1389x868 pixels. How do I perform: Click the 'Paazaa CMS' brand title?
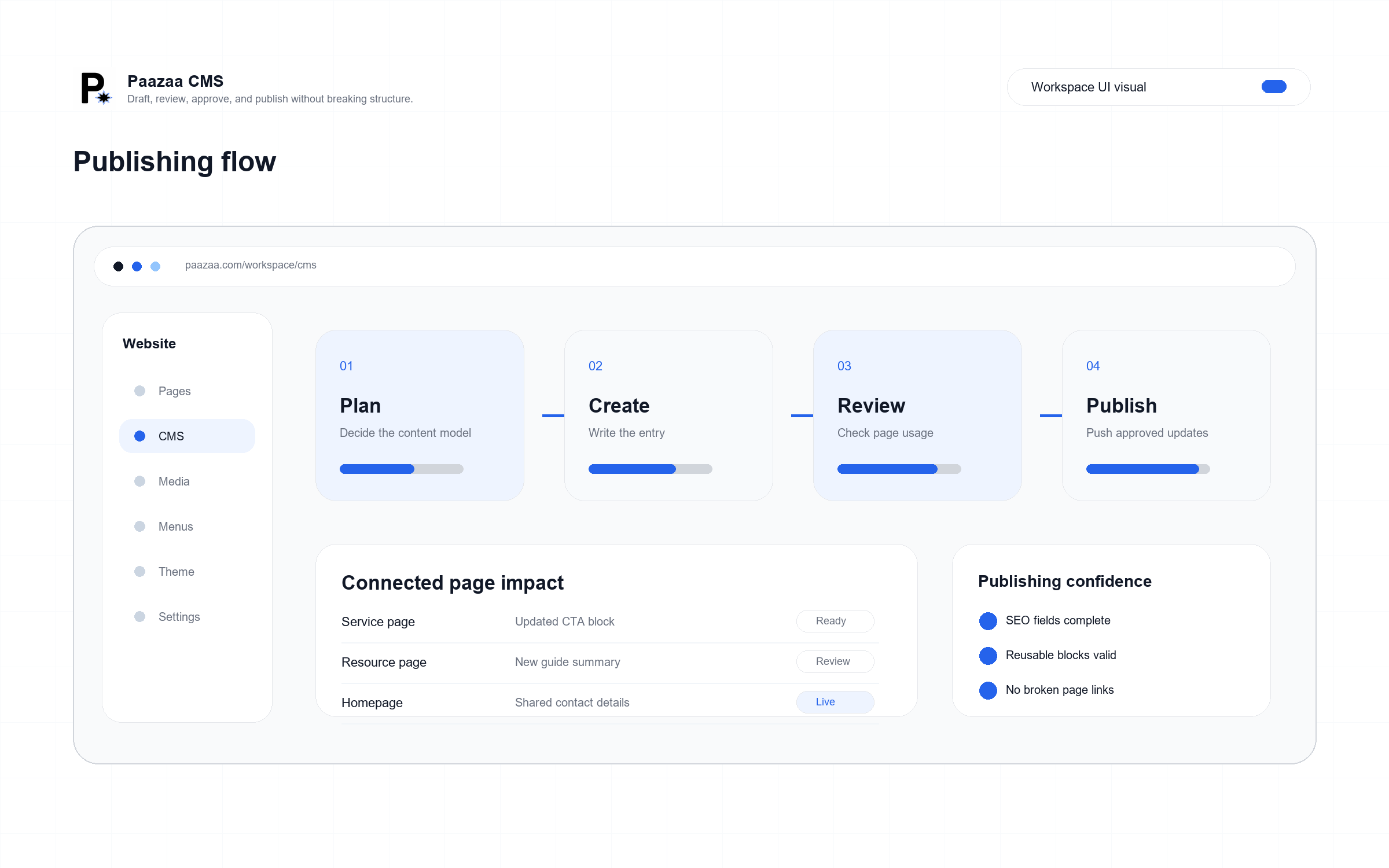(175, 81)
